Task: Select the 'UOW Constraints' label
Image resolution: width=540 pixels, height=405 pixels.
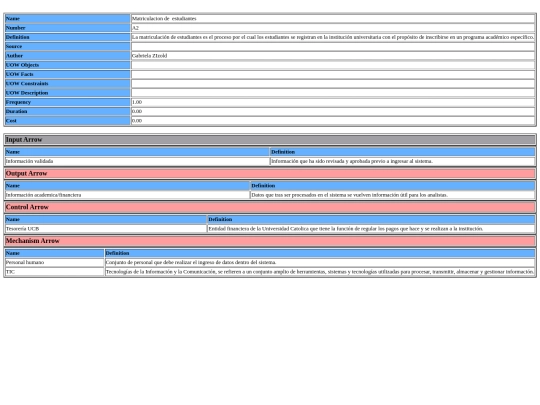Action: point(68,84)
